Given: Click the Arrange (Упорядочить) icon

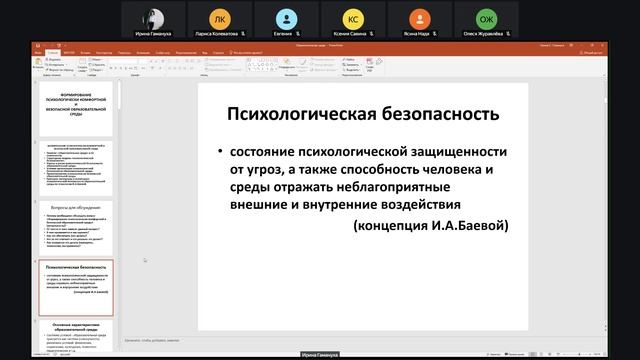Looking at the screenshot, I should [287, 62].
